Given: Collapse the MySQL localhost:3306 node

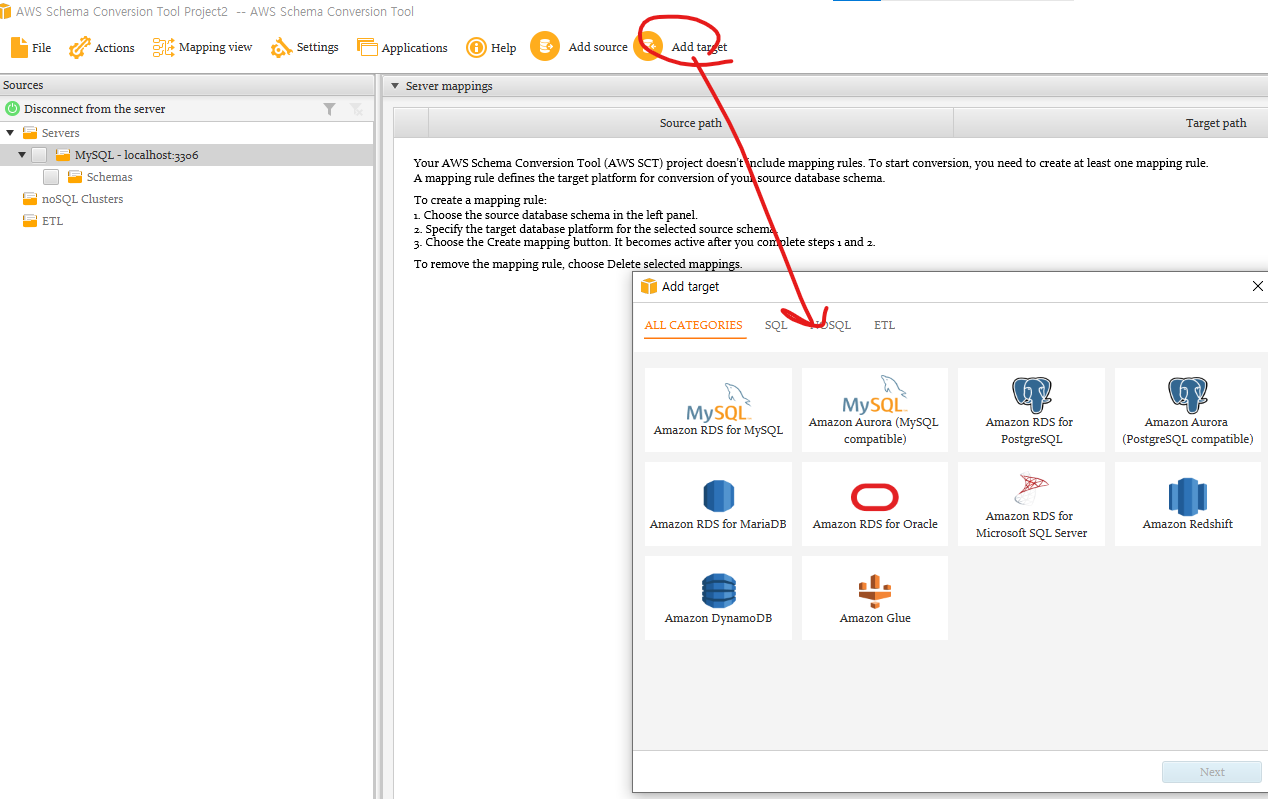Looking at the screenshot, I should pyautogui.click(x=22, y=155).
